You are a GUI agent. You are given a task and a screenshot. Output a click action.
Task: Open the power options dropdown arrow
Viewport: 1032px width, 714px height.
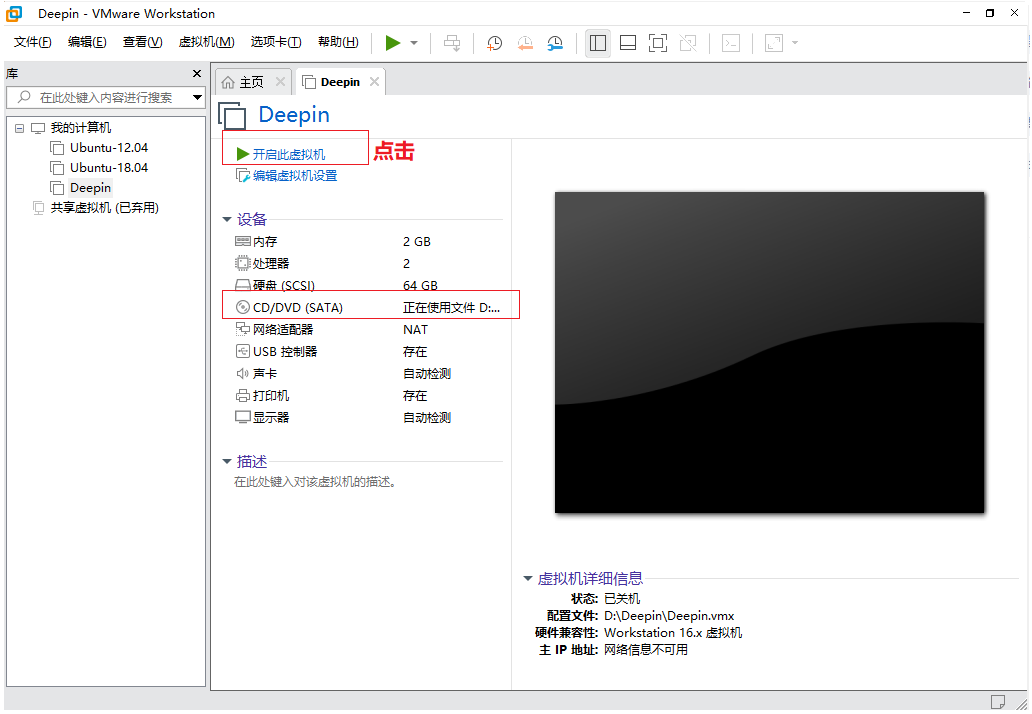[x=414, y=43]
